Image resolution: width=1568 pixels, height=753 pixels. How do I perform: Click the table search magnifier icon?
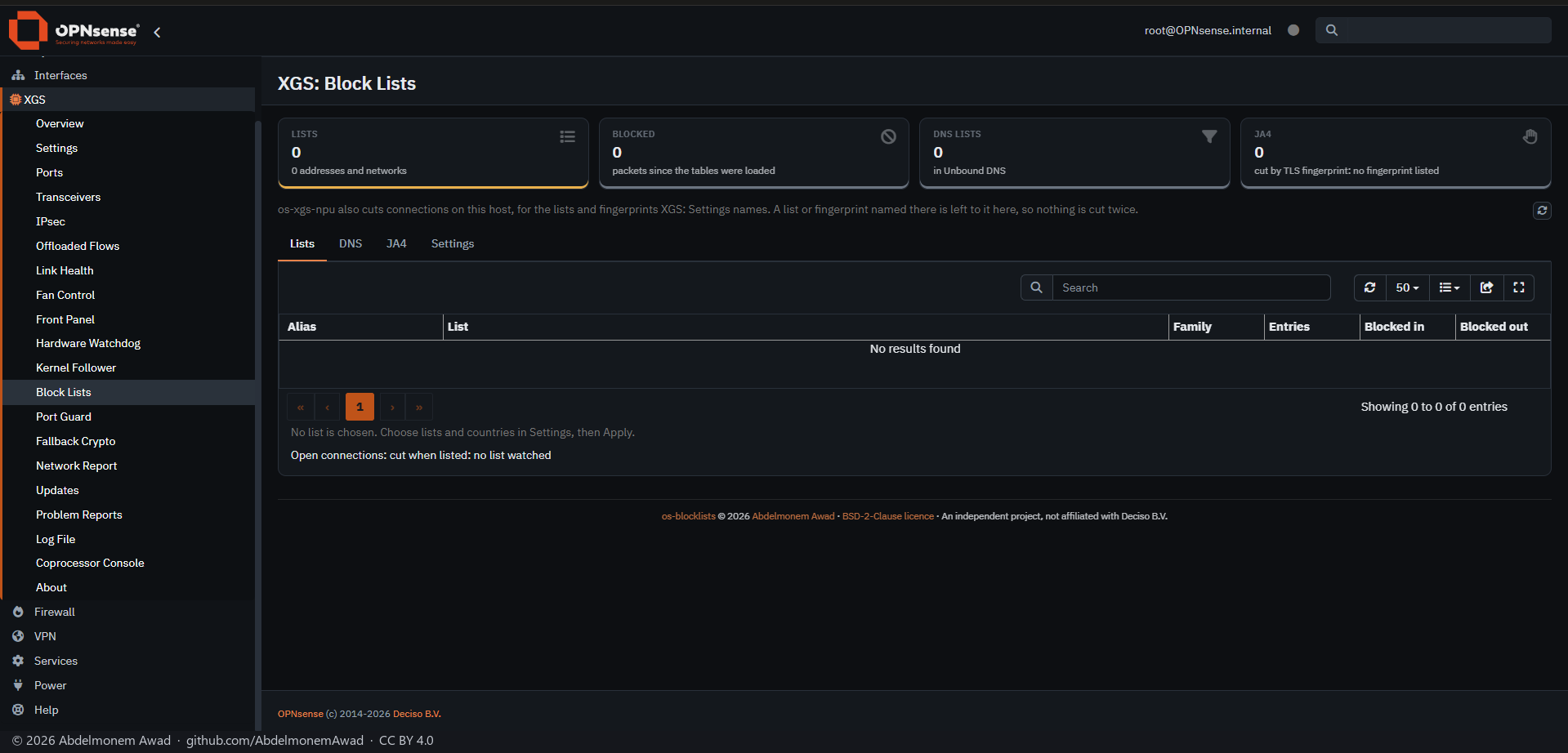pyautogui.click(x=1036, y=287)
